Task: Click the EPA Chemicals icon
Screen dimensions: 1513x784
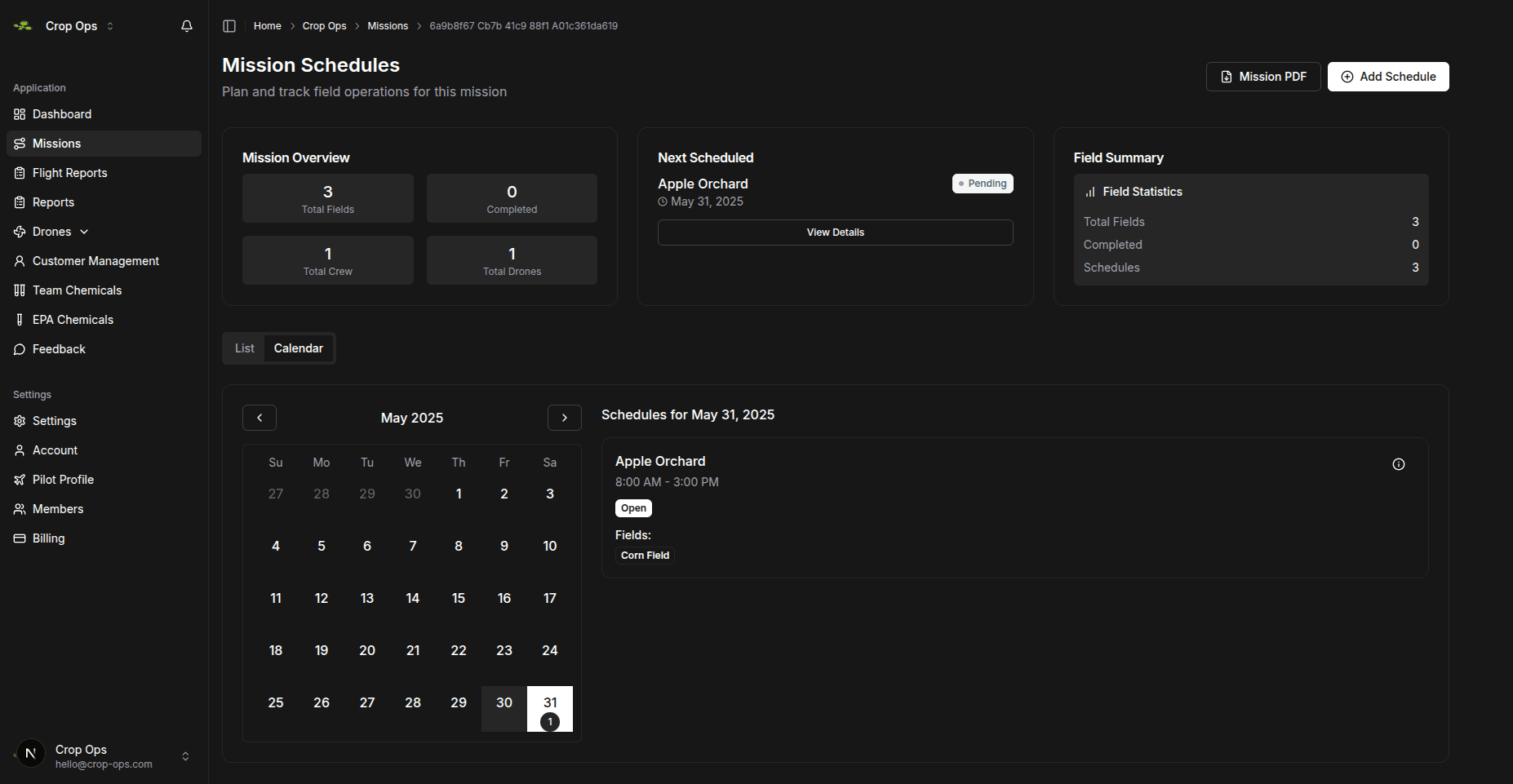Action: [x=20, y=320]
